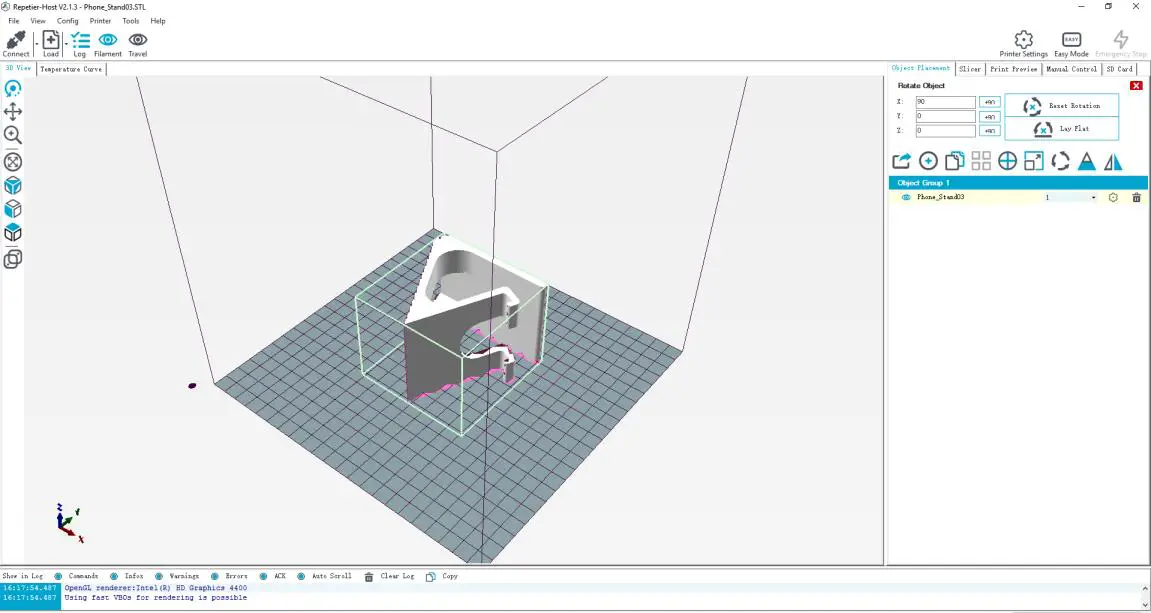Select the Rotate view tool
The width and height of the screenshot is (1151, 613).
(x=13, y=88)
